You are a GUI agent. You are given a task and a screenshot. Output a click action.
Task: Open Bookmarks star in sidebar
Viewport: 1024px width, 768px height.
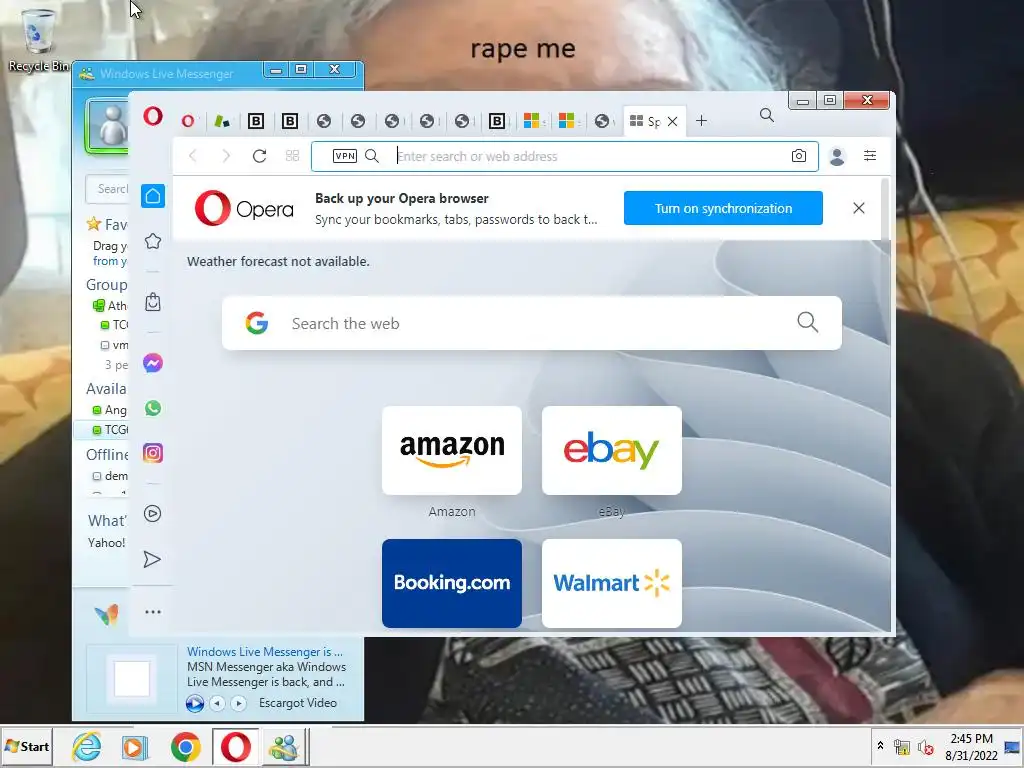153,241
